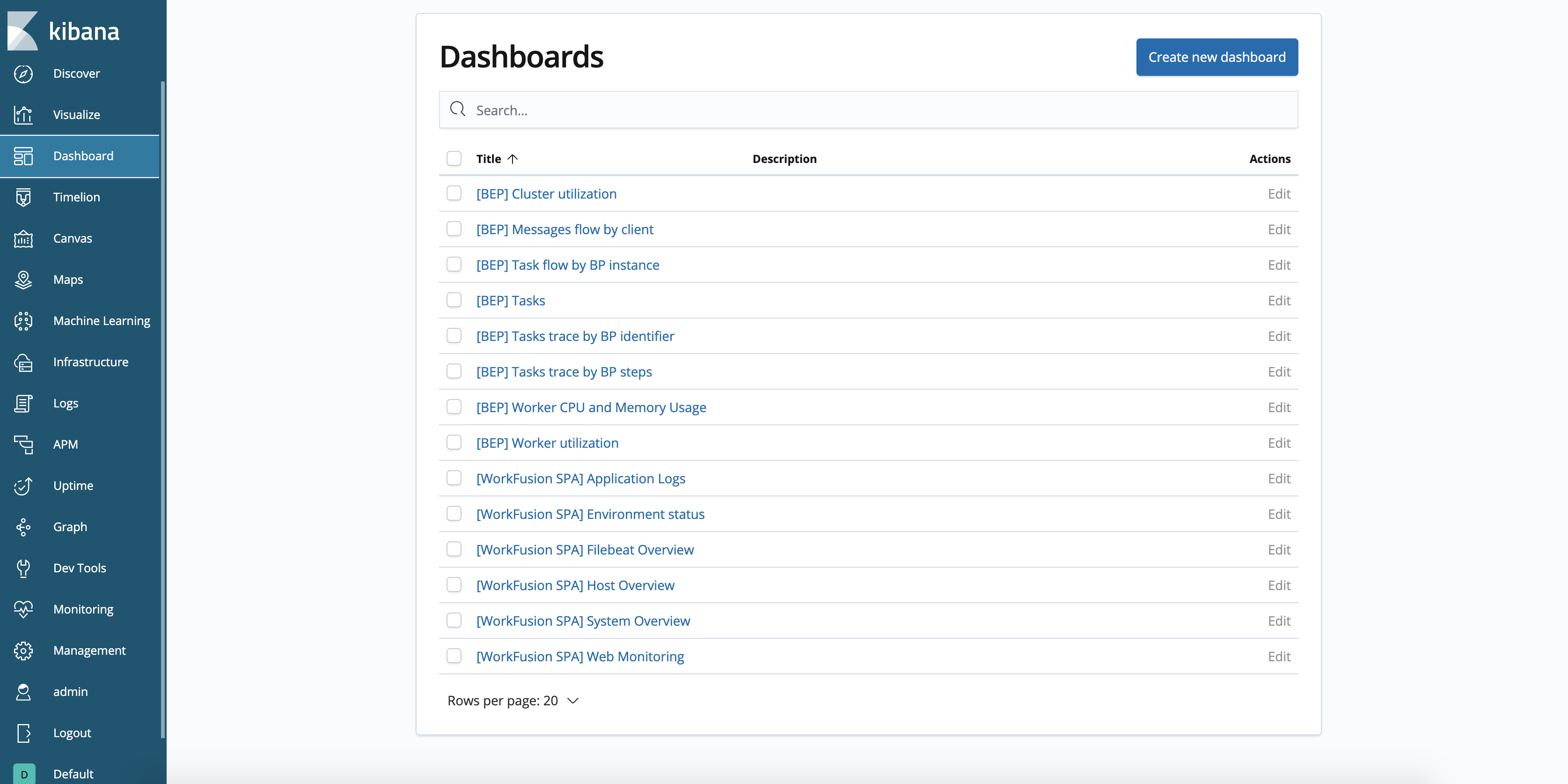Check [WorkFusion SPA] Application Logs row
Screen dimensions: 1568x784
[454, 478]
